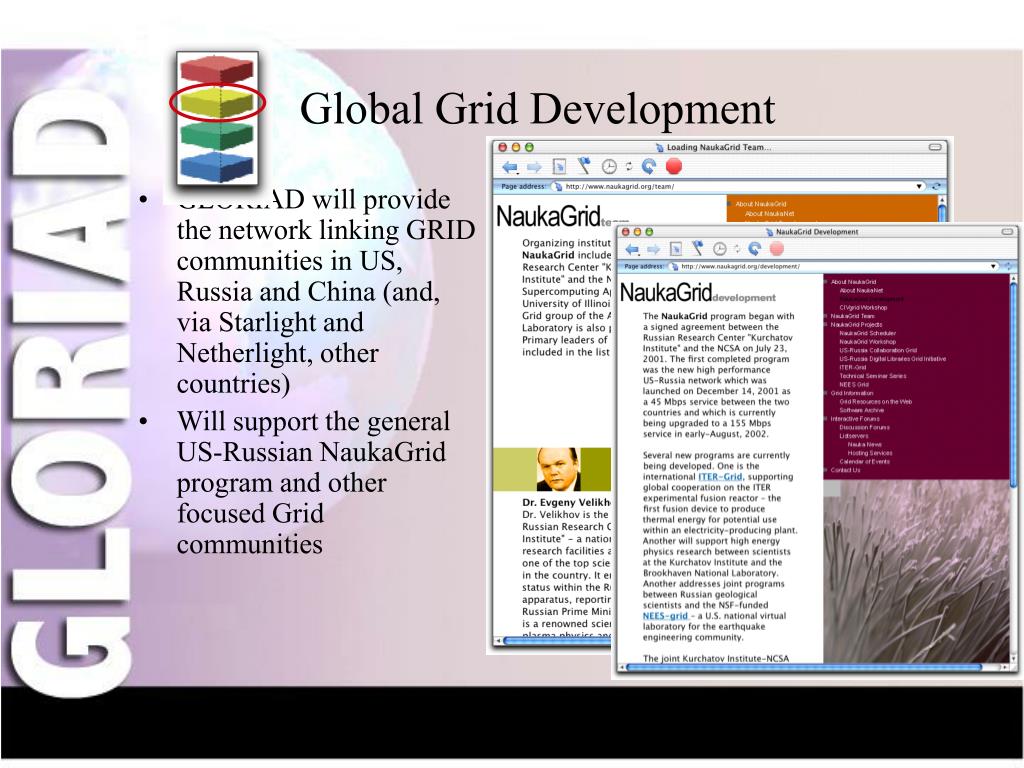Open Nauka News sidebar link
Viewport: 1024px width, 768px height.
pos(865,444)
